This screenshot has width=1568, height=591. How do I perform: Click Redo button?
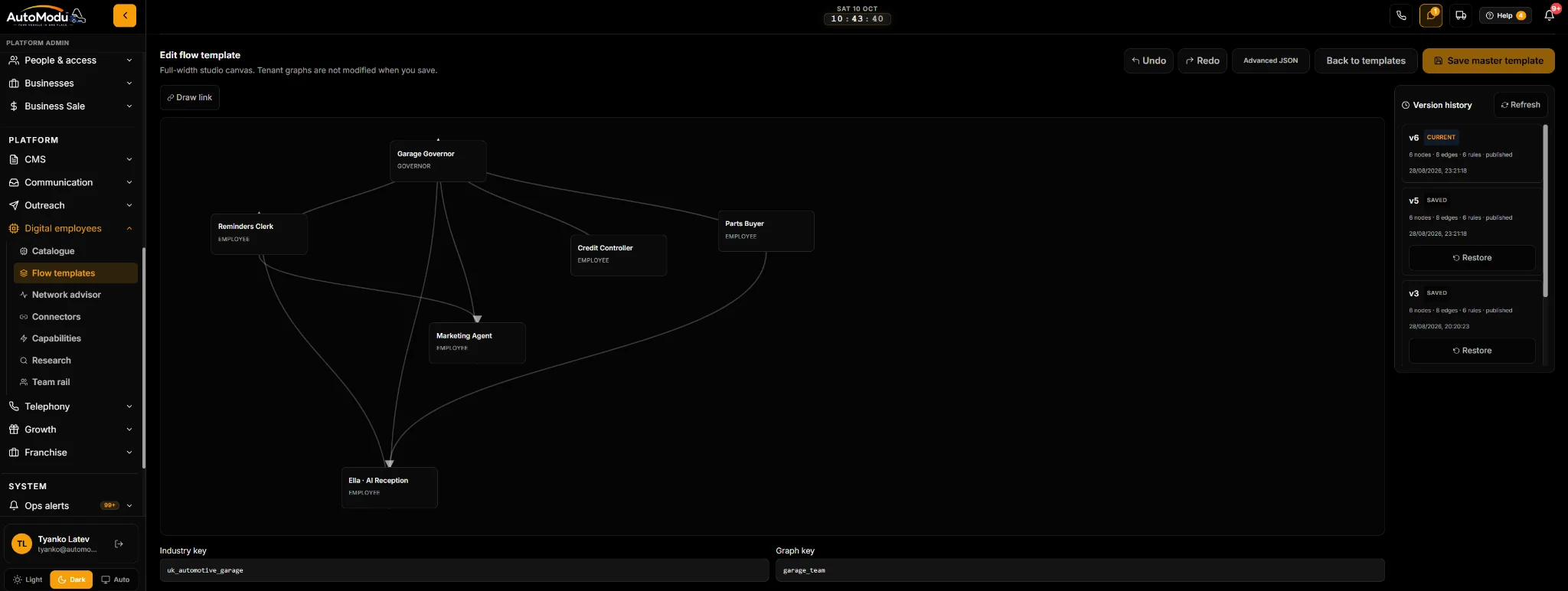[1202, 60]
